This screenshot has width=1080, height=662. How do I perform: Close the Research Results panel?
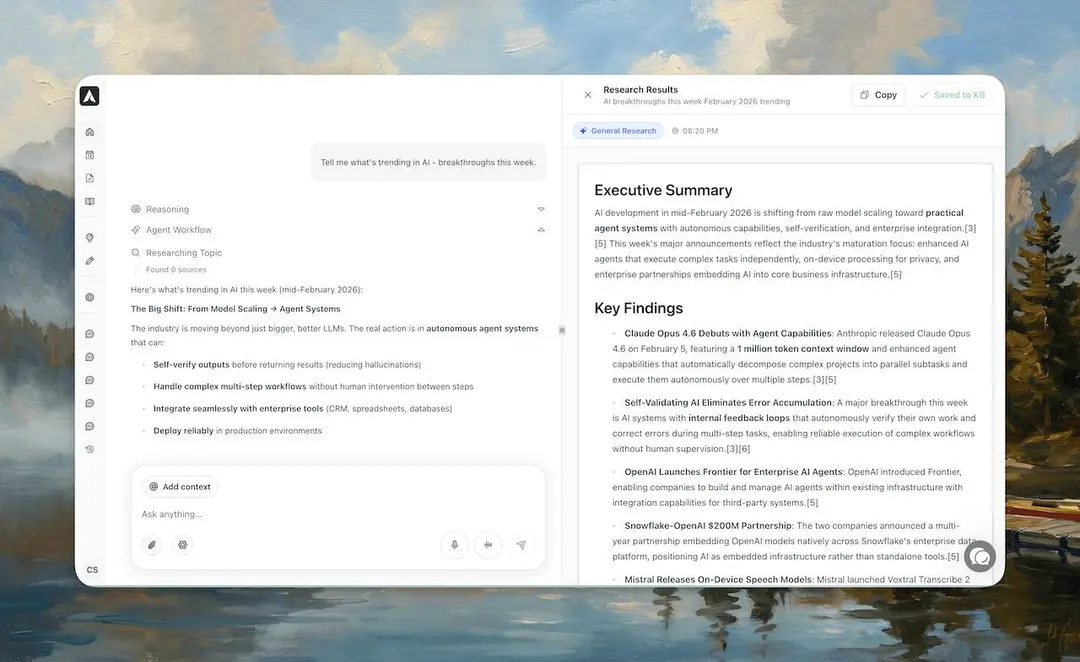point(588,95)
